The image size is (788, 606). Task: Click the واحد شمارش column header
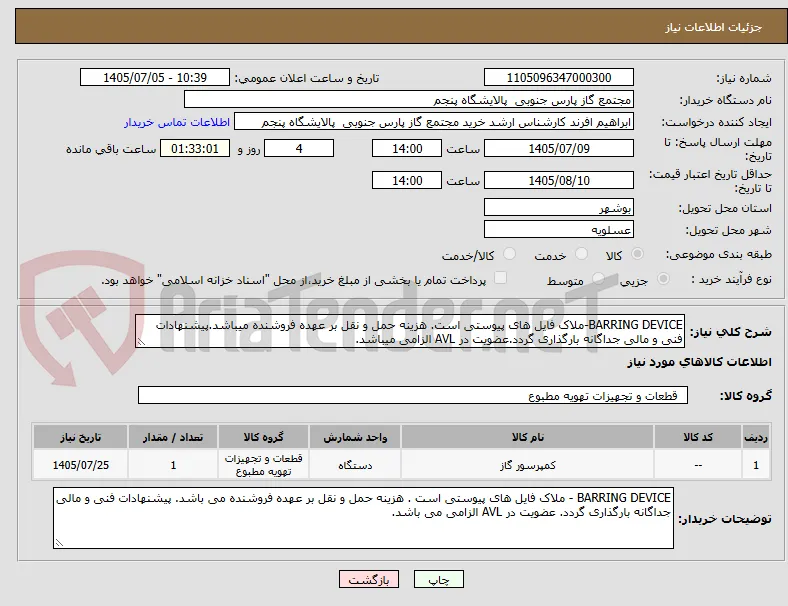[x=355, y=437]
